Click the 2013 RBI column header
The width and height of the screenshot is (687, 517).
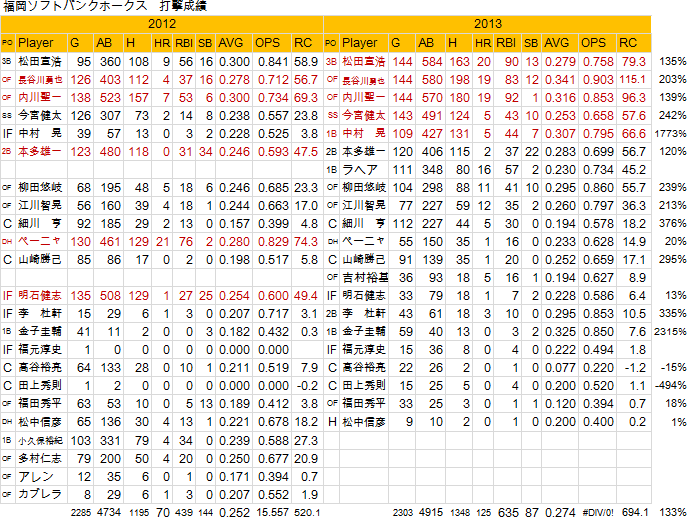tap(506, 42)
